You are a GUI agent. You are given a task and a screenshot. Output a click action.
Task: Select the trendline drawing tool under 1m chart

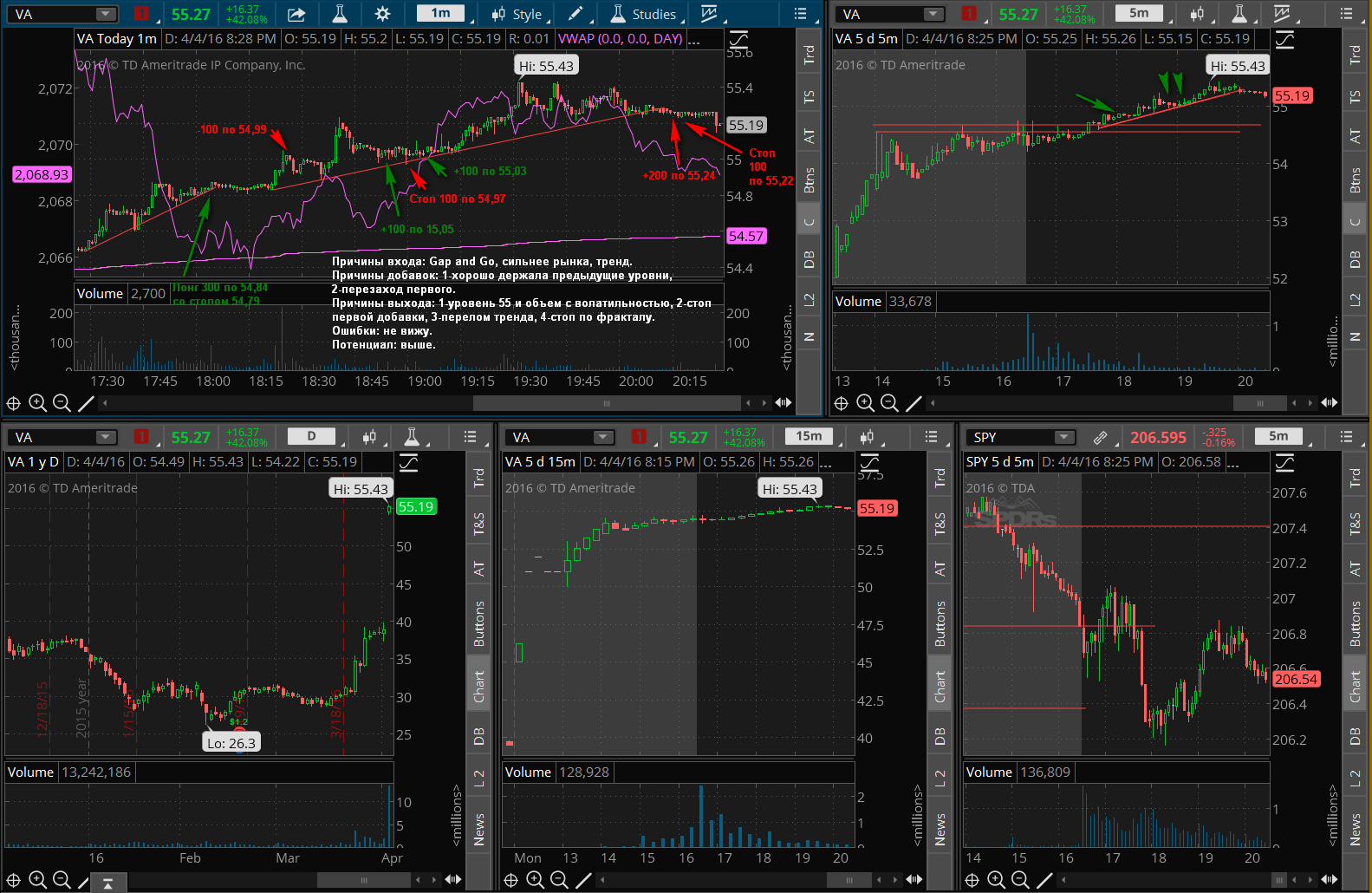pyautogui.click(x=86, y=403)
